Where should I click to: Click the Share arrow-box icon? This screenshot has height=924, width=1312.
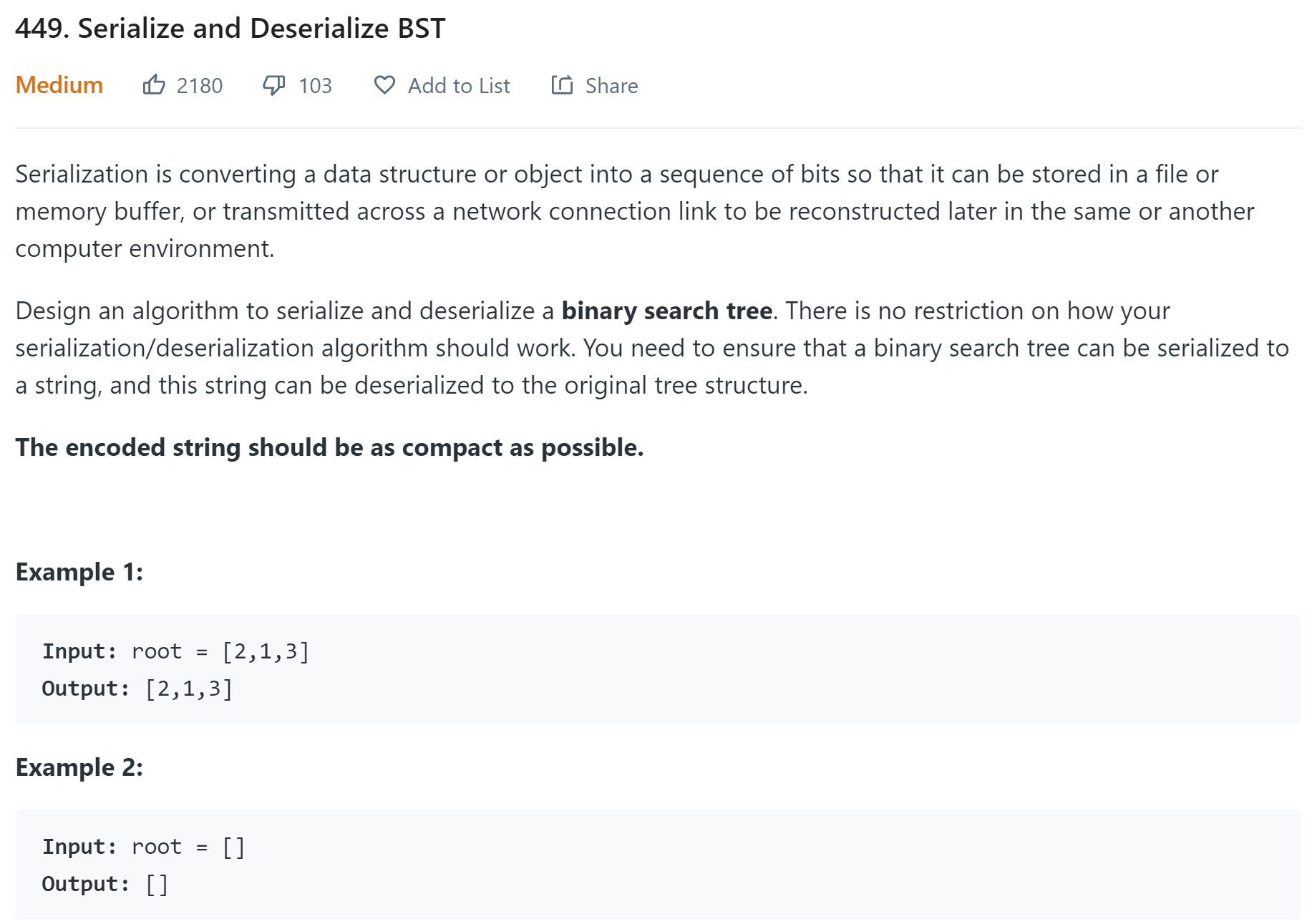(562, 85)
